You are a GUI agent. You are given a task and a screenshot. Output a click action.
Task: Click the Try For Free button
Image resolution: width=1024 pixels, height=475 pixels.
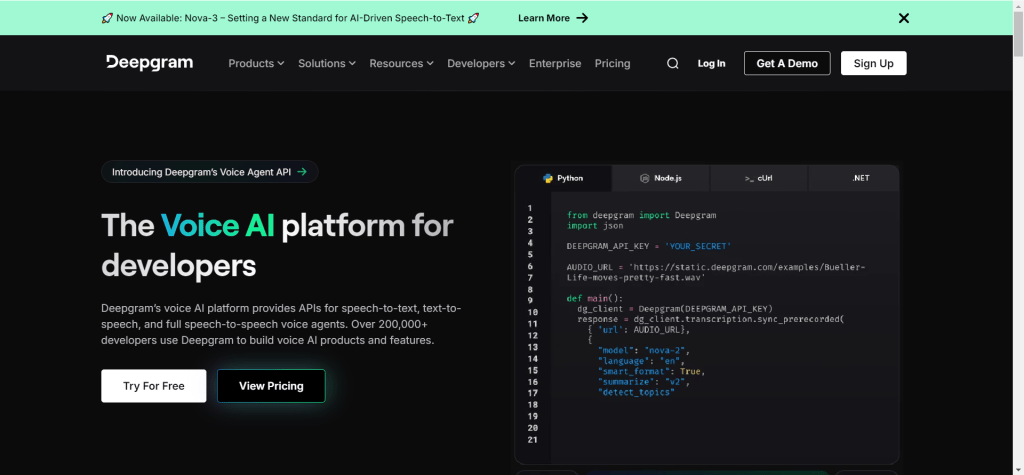pos(153,385)
